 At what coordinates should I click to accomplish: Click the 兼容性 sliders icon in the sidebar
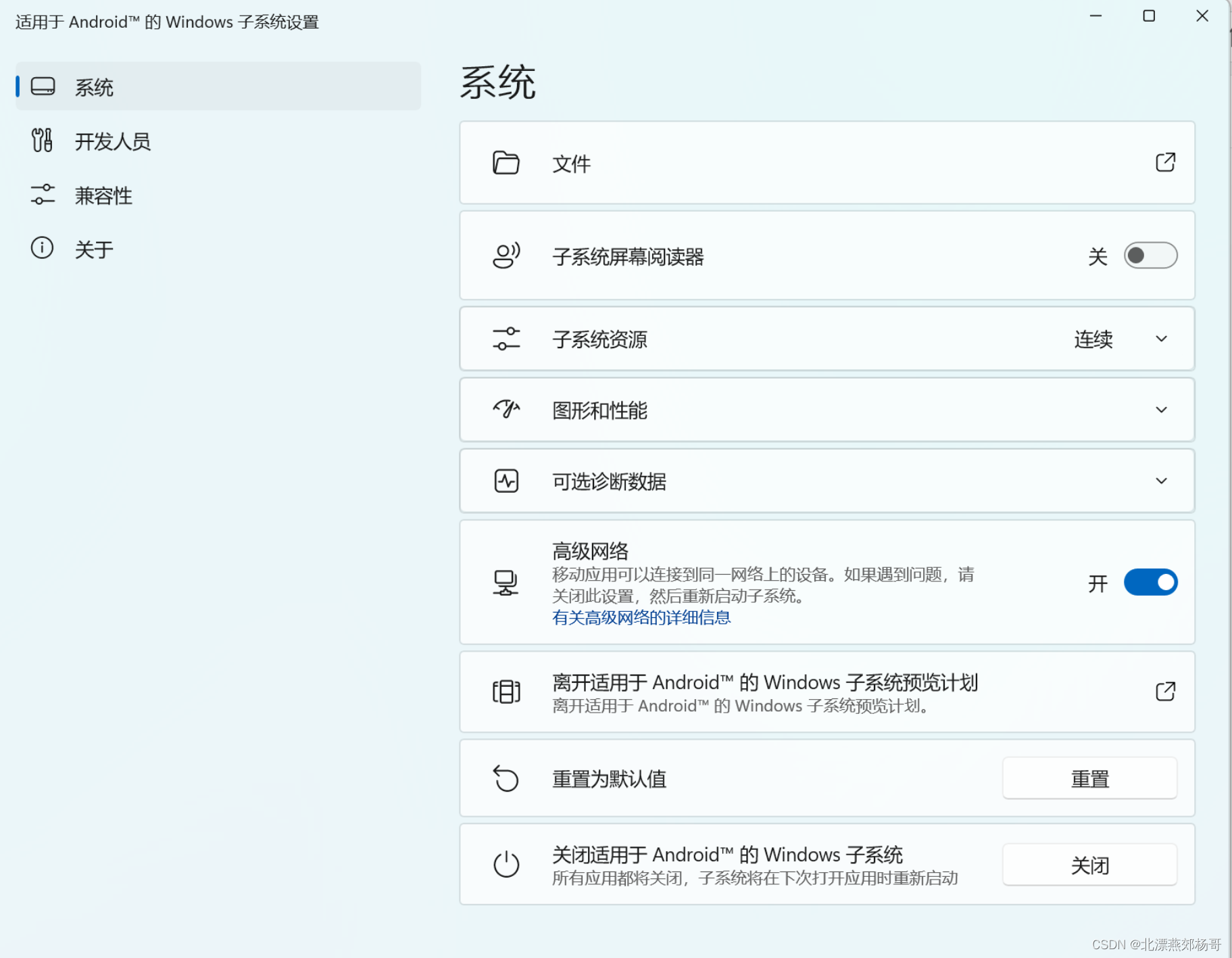pyautogui.click(x=43, y=195)
